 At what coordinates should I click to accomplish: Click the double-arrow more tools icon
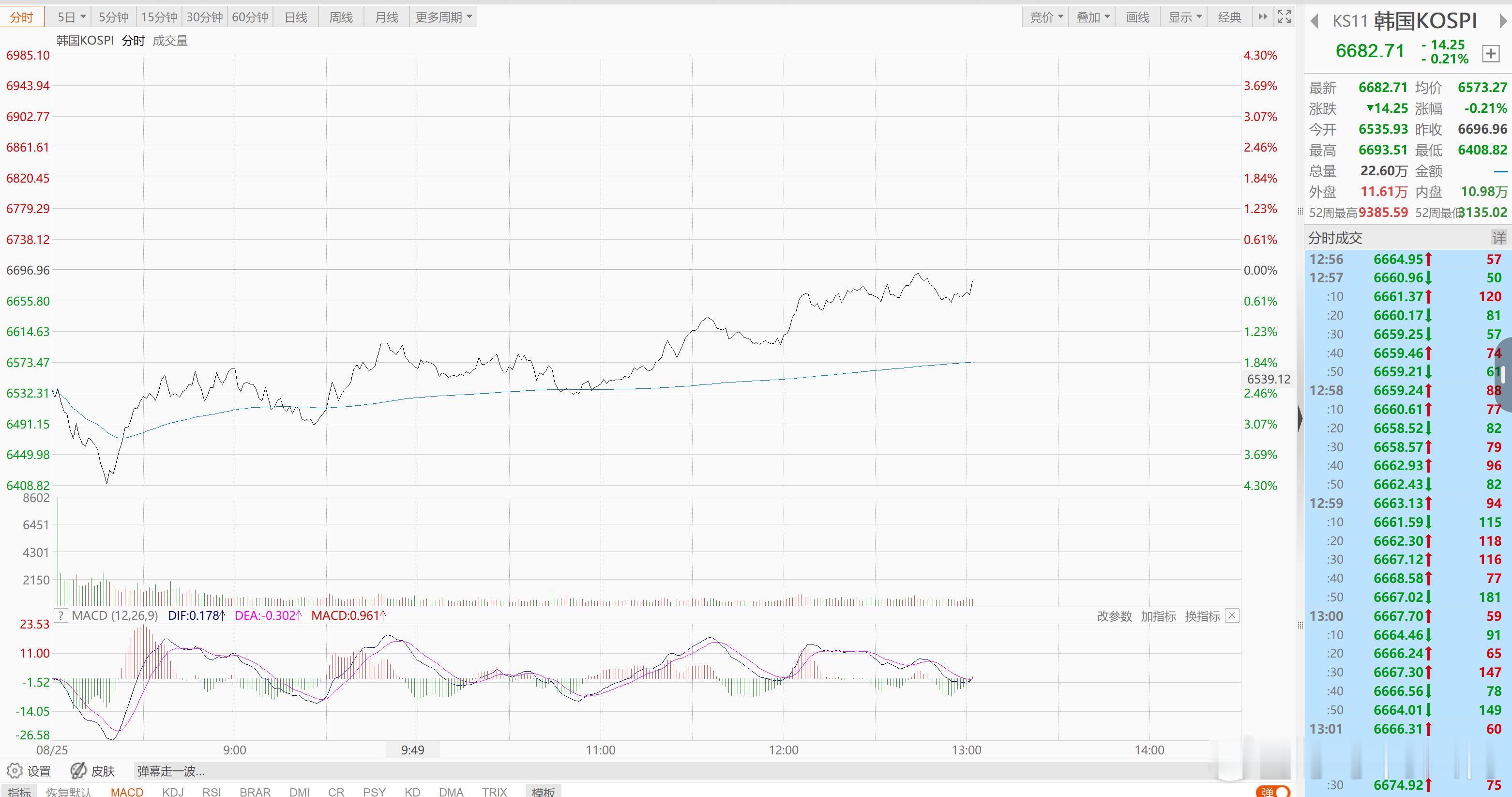[1263, 17]
